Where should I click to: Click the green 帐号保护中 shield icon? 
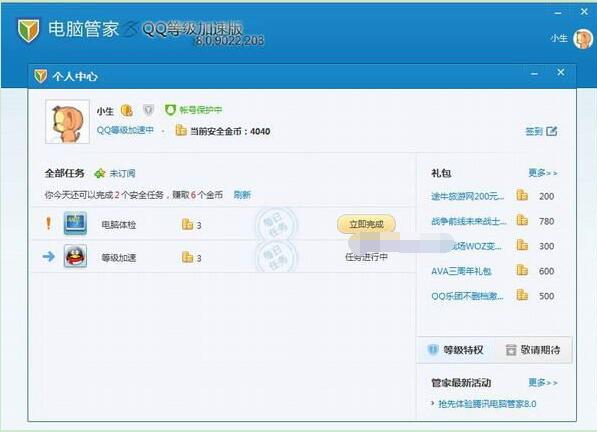click(170, 110)
